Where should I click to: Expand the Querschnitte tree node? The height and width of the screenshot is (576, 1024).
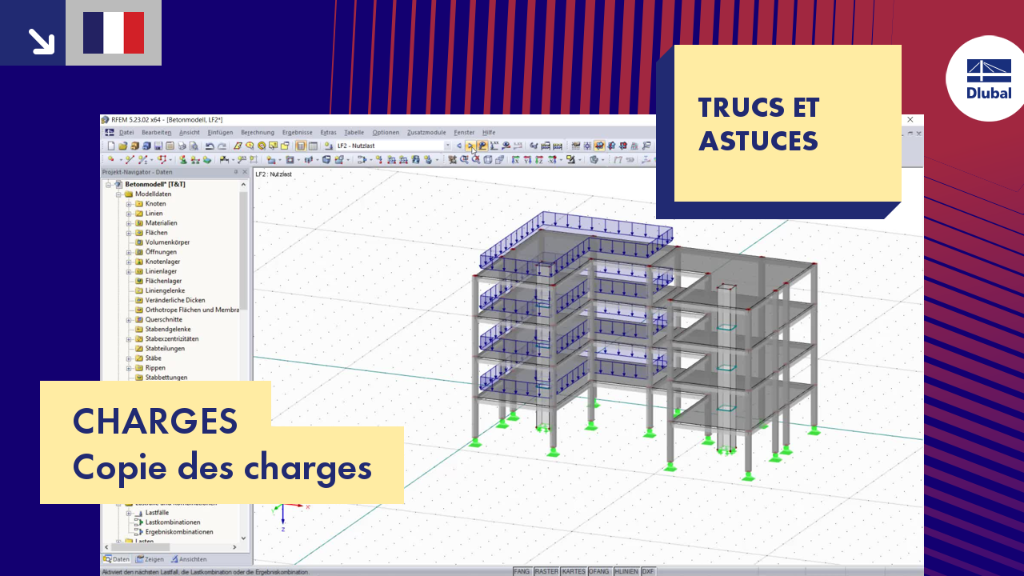129,320
